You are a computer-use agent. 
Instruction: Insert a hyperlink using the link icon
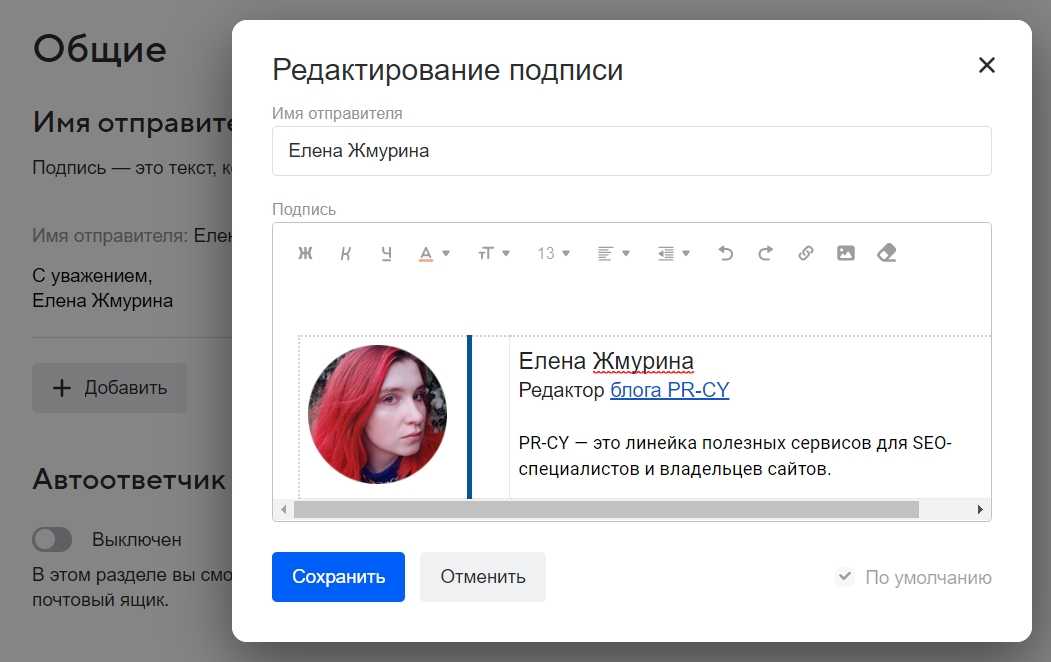(806, 254)
